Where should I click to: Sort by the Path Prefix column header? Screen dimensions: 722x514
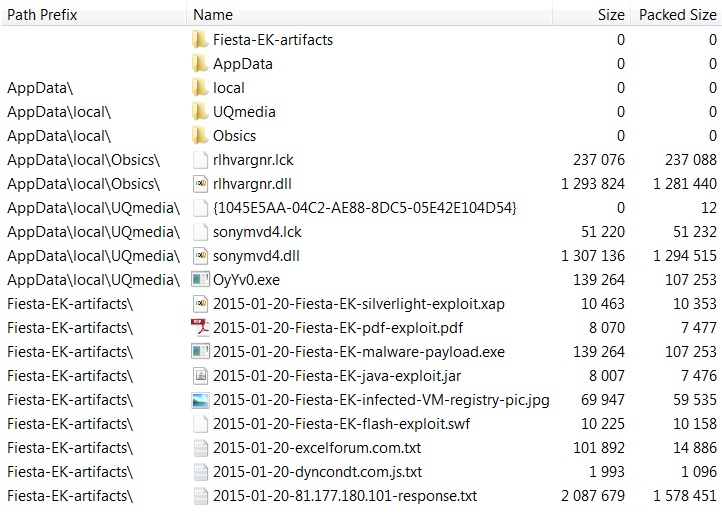pos(42,15)
